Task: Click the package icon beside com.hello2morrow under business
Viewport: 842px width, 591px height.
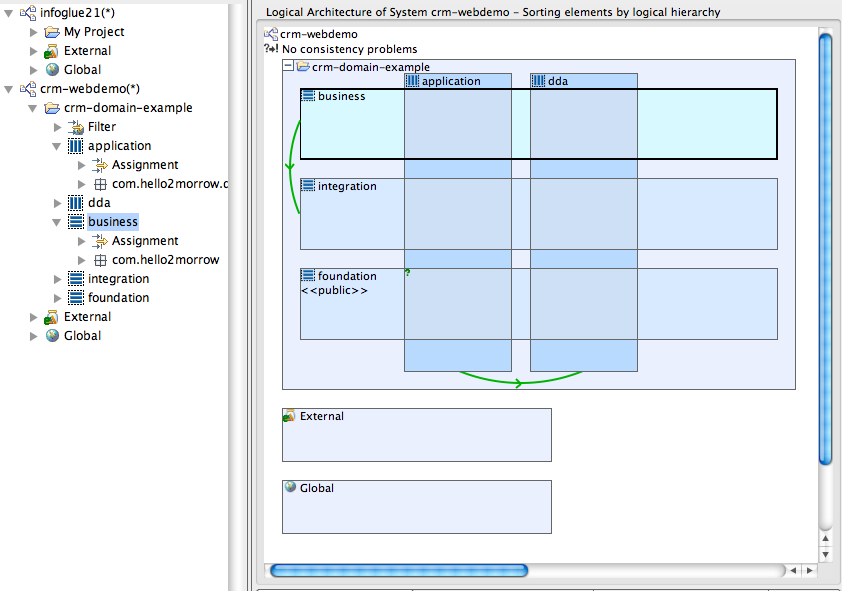Action: (100, 260)
